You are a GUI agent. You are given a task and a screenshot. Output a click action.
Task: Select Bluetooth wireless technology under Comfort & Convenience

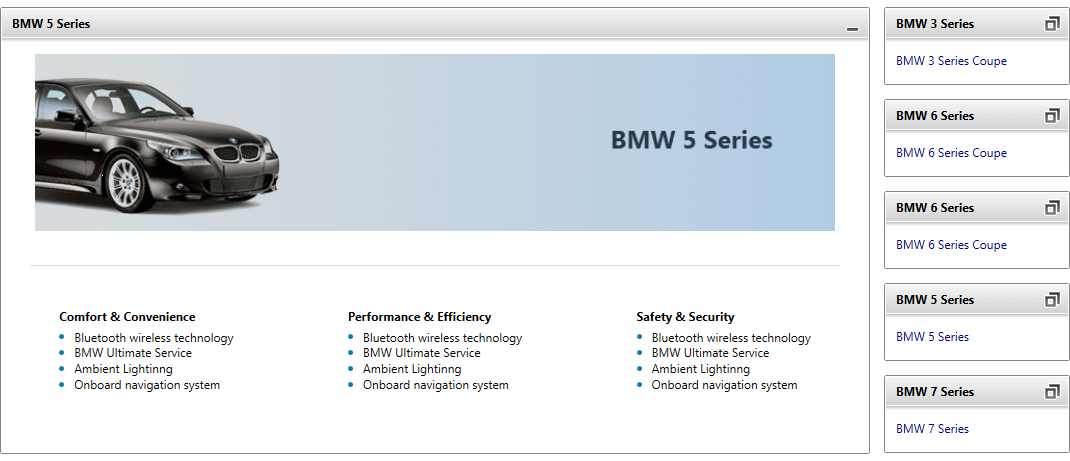[153, 338]
